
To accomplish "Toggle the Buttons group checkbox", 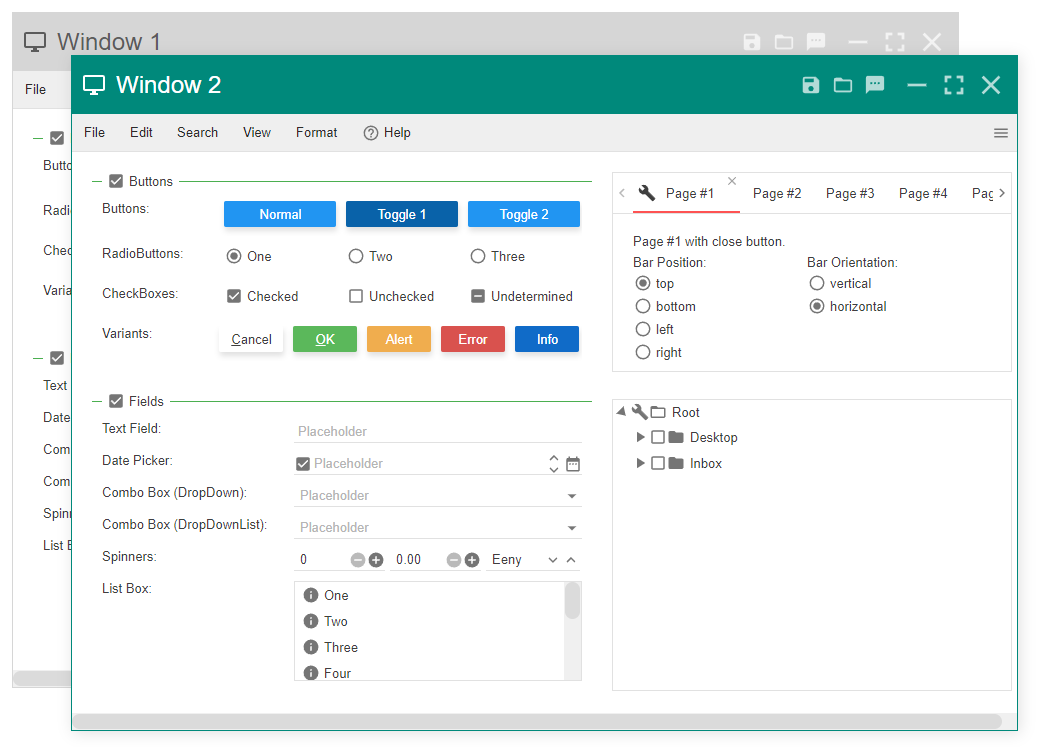I will click(116, 181).
